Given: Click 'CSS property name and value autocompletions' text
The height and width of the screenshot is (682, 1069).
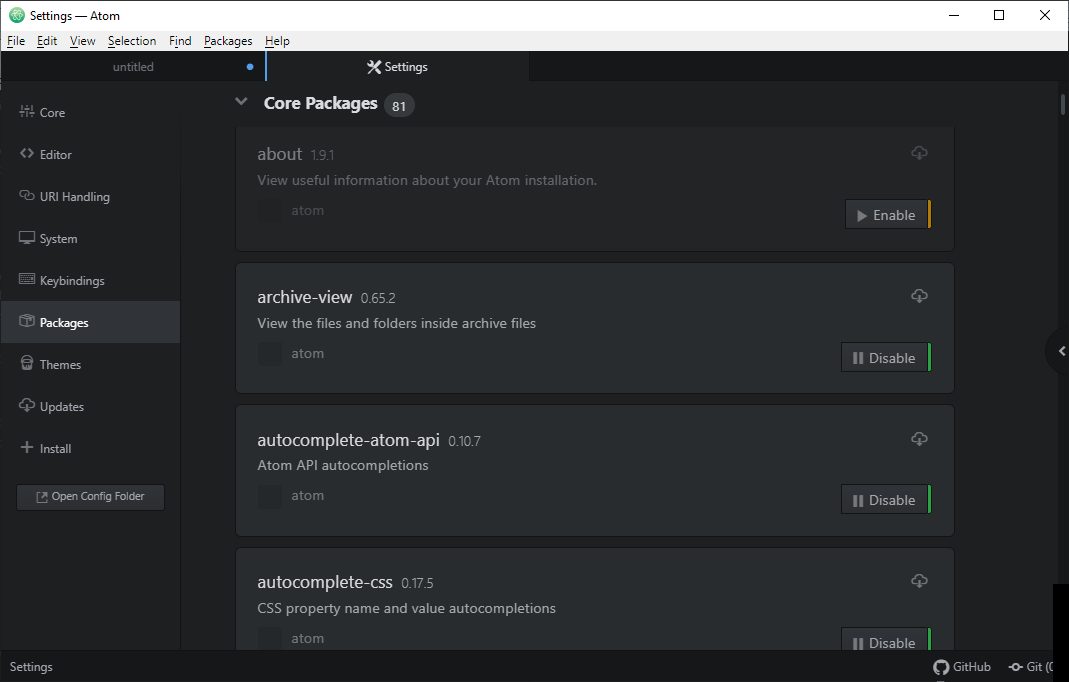Looking at the screenshot, I should (x=406, y=608).
